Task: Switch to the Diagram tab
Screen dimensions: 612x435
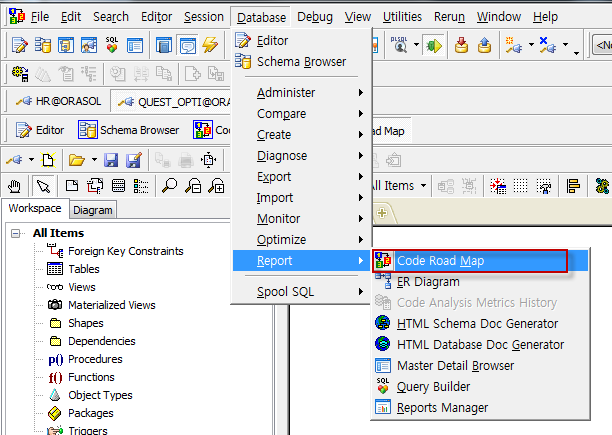Action: (93, 210)
